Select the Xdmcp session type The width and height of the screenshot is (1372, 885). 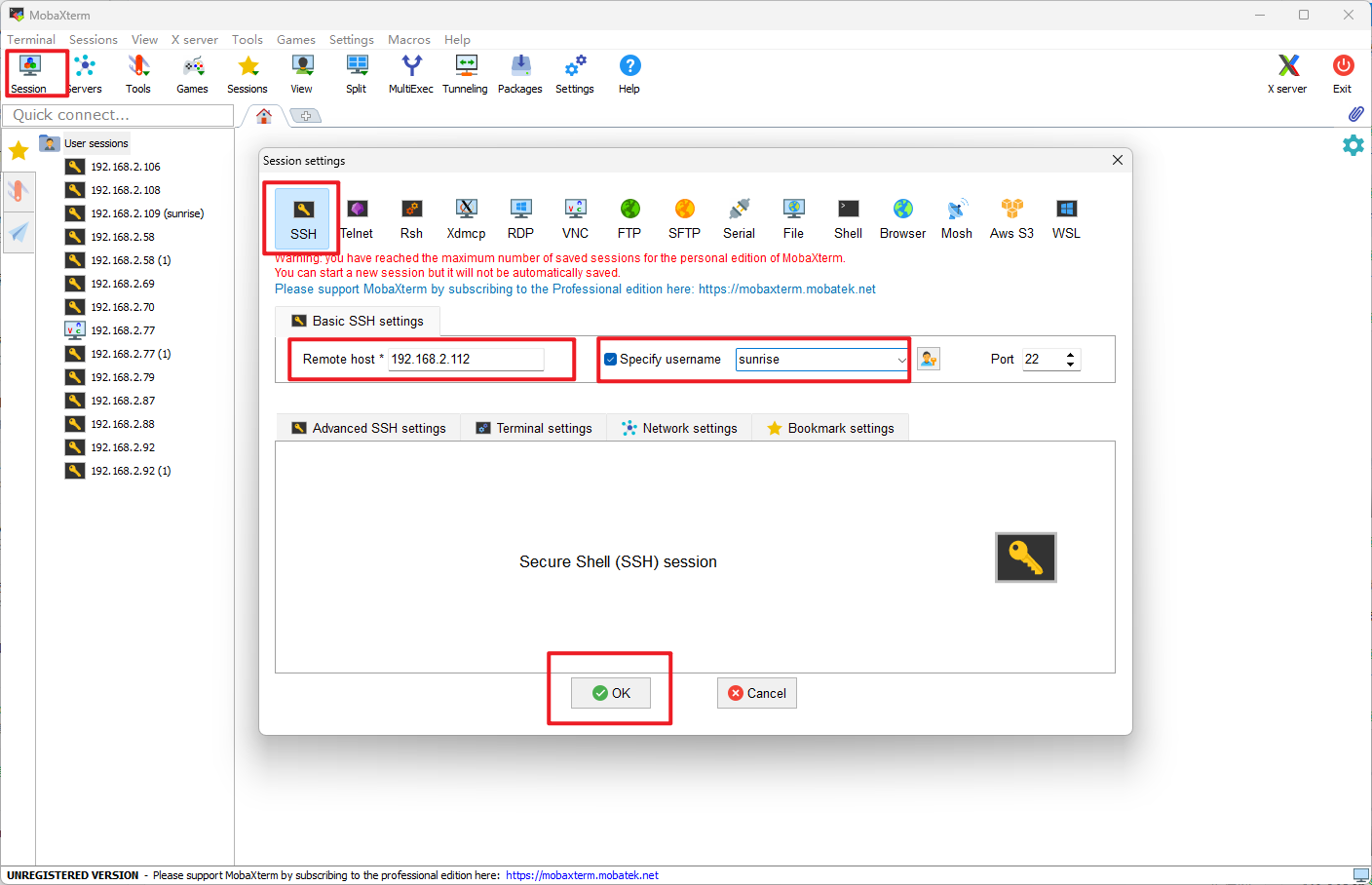(x=466, y=219)
